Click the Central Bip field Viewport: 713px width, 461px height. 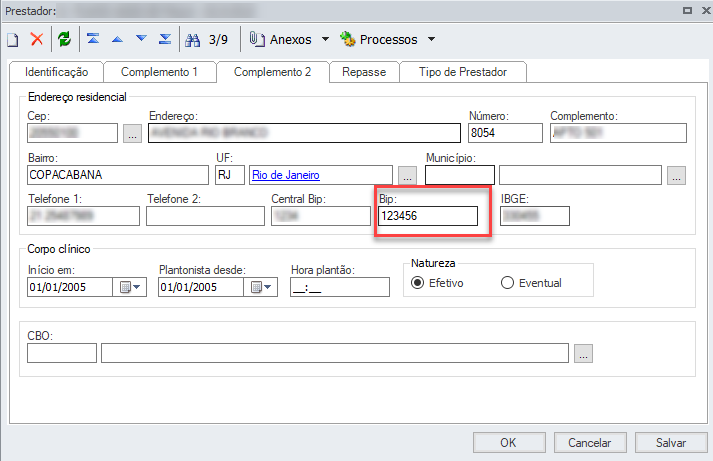tap(321, 216)
